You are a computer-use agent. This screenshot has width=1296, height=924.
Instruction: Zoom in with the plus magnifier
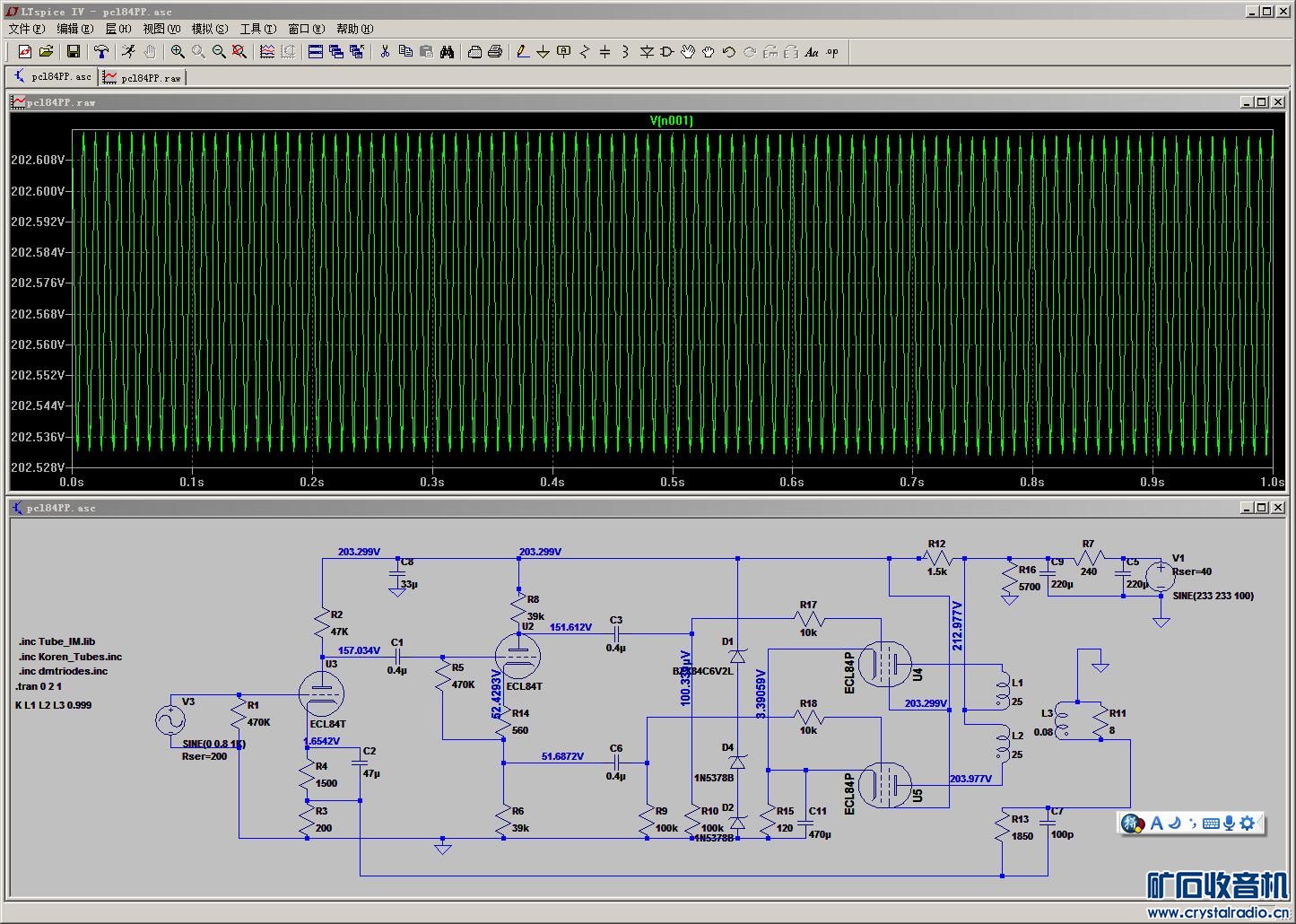[178, 52]
